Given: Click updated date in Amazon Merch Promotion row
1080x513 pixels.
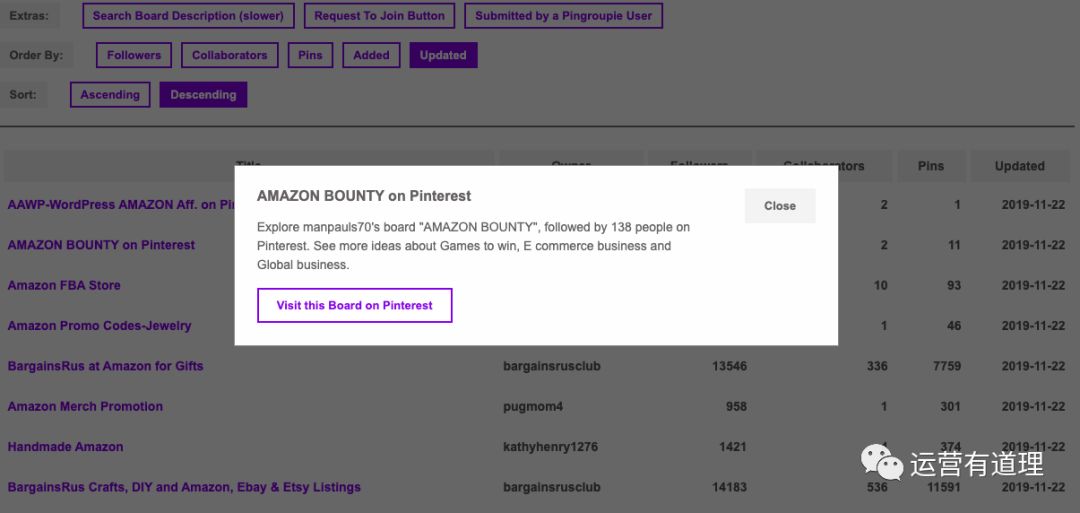Looking at the screenshot, I should (x=1033, y=406).
